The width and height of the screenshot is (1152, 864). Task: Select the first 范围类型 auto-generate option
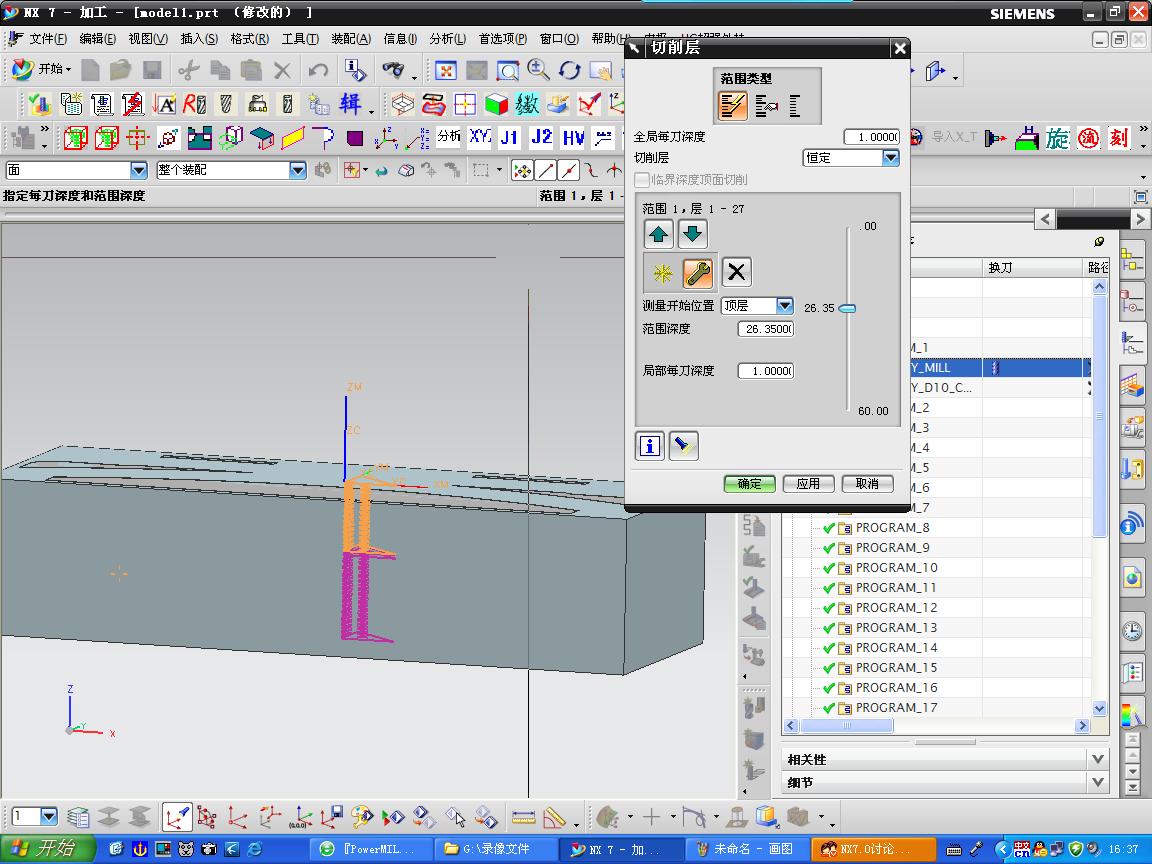coord(733,105)
